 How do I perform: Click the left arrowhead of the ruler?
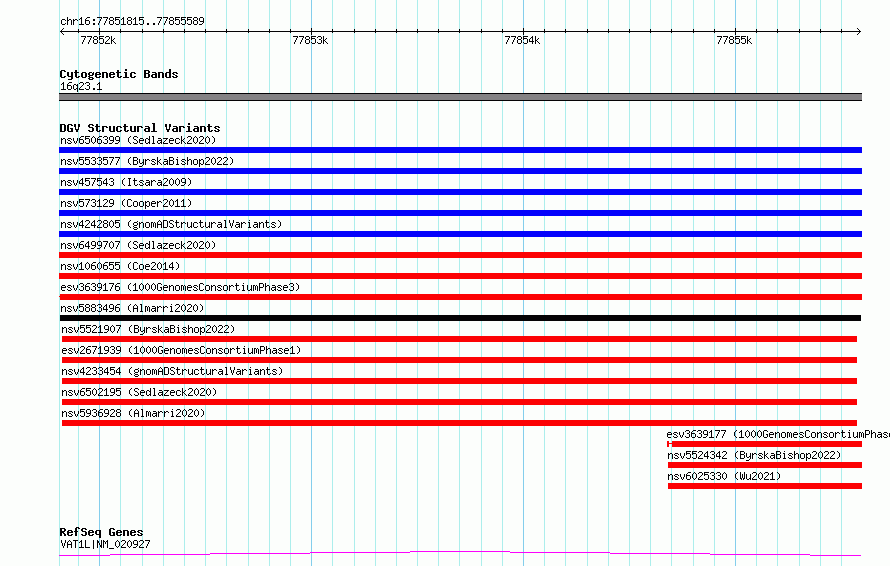coord(62,31)
